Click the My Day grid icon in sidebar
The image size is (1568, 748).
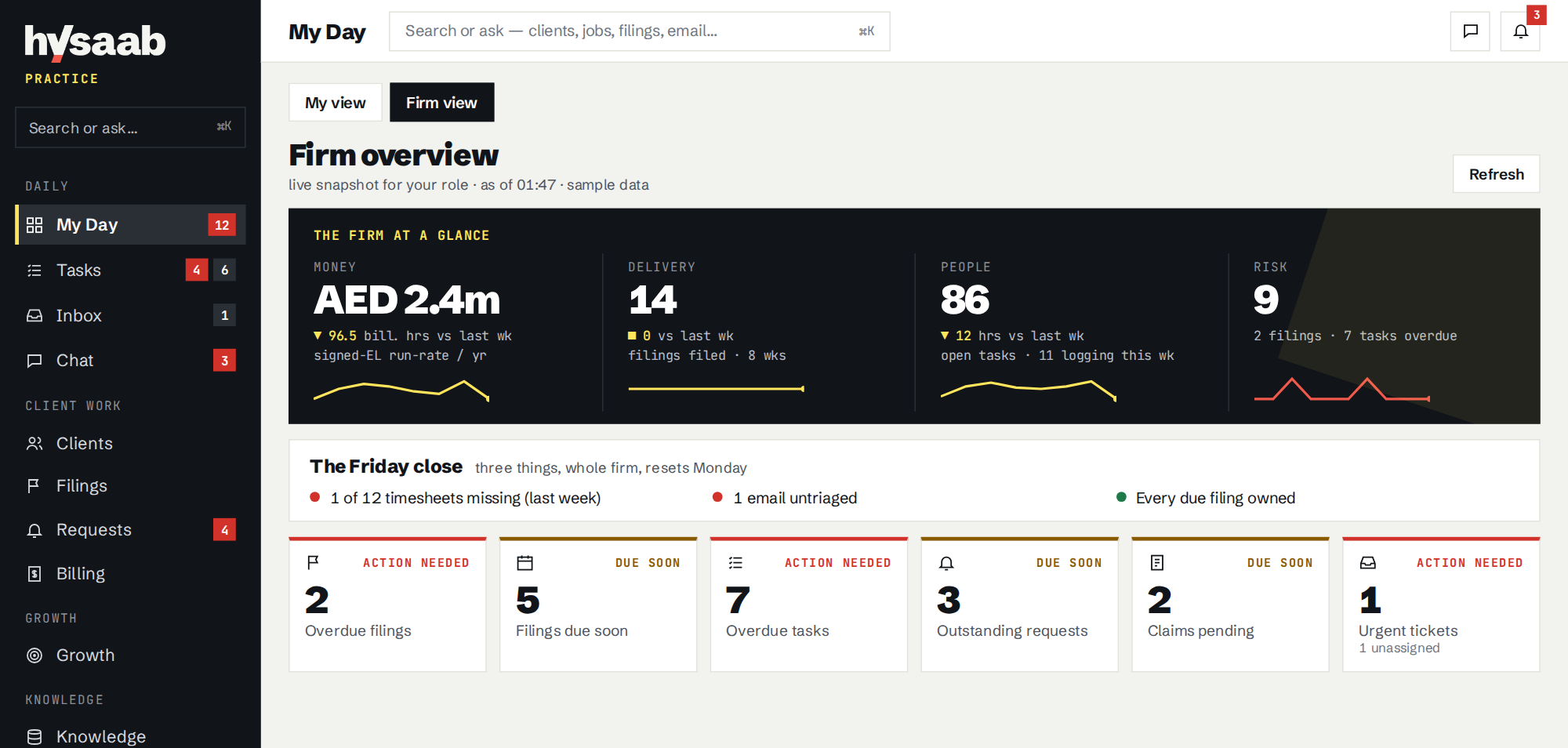click(34, 225)
